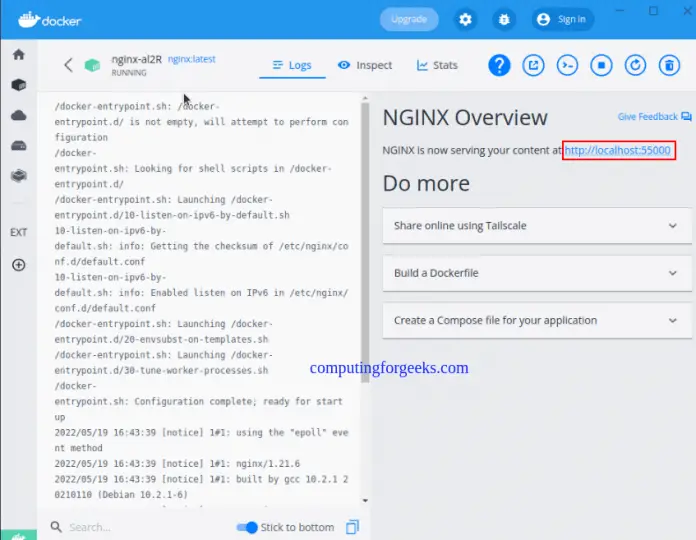Expand Share online using Tailscale

coord(535,226)
